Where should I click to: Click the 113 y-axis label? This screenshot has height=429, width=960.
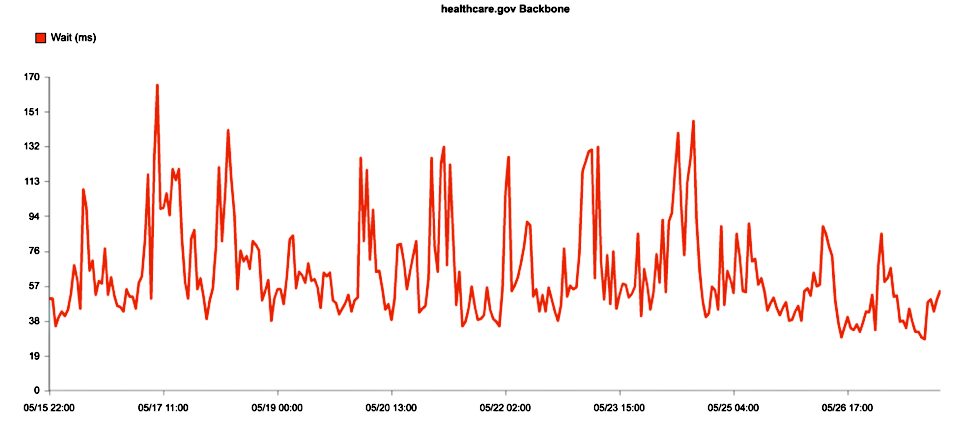[32, 182]
